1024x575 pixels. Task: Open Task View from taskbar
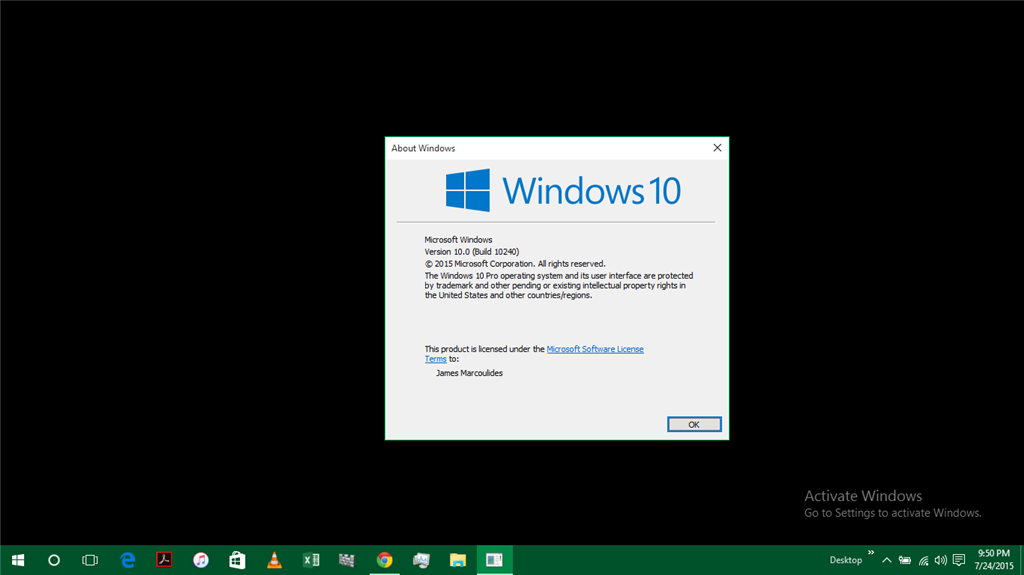tap(90, 560)
